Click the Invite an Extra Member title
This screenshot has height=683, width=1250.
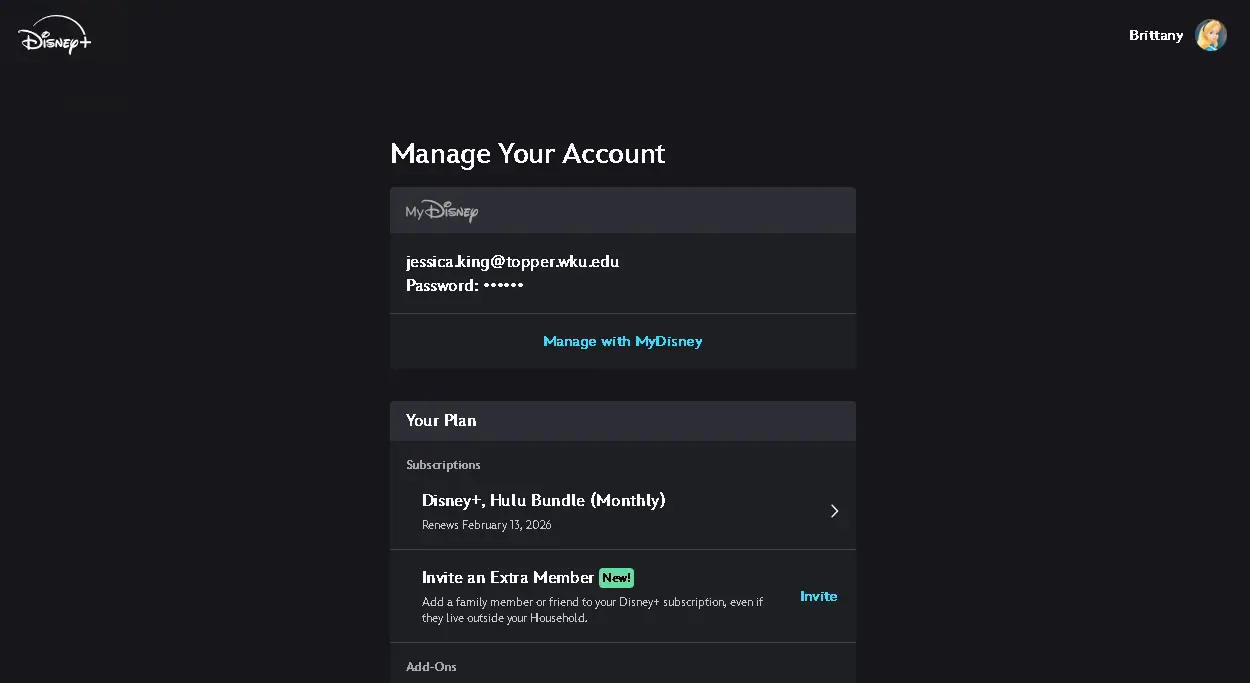[508, 578]
